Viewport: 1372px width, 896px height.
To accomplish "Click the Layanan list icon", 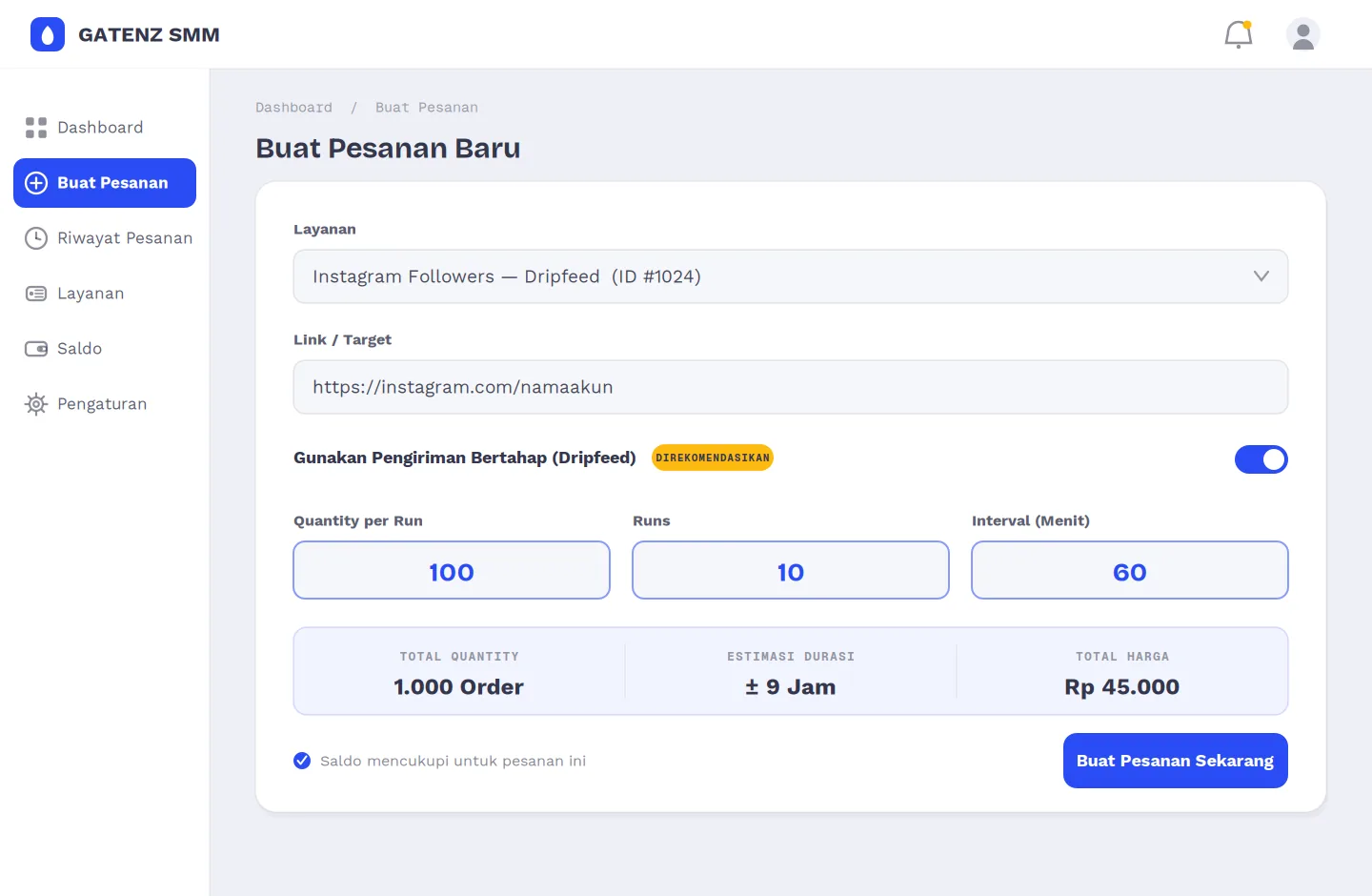I will click(36, 294).
